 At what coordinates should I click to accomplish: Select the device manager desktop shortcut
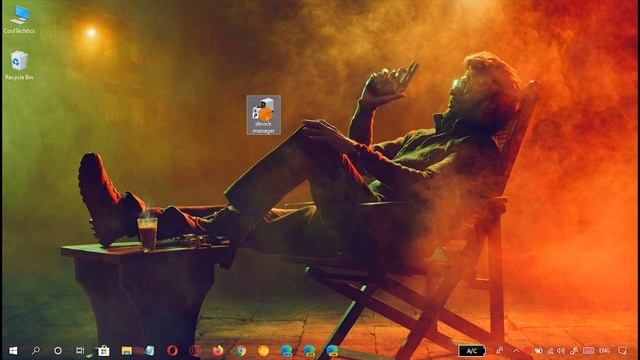[263, 115]
